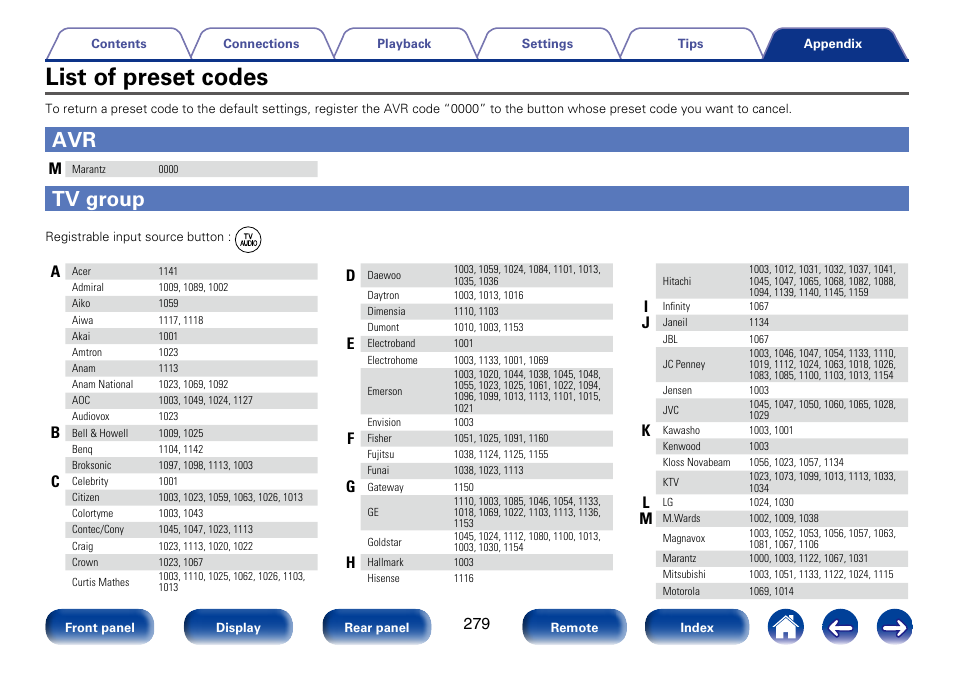Select the Appendix tab
Image resolution: width=954 pixels, height=673 pixels.
pyautogui.click(x=832, y=44)
